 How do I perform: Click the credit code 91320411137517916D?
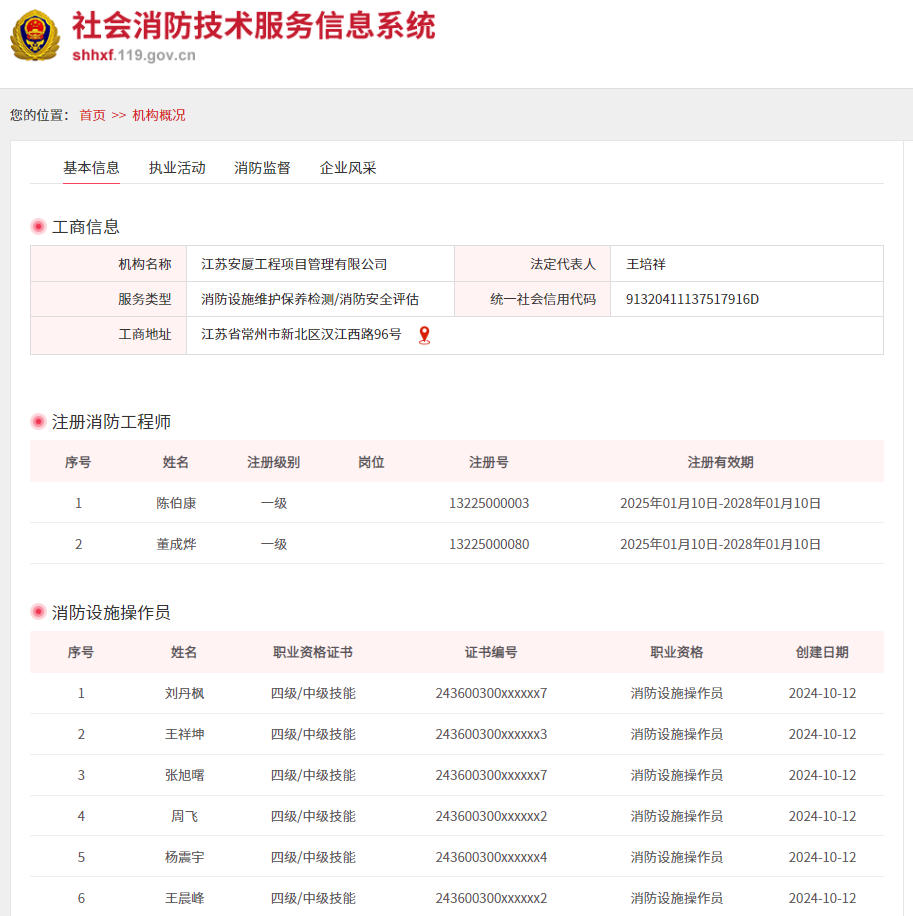point(692,299)
